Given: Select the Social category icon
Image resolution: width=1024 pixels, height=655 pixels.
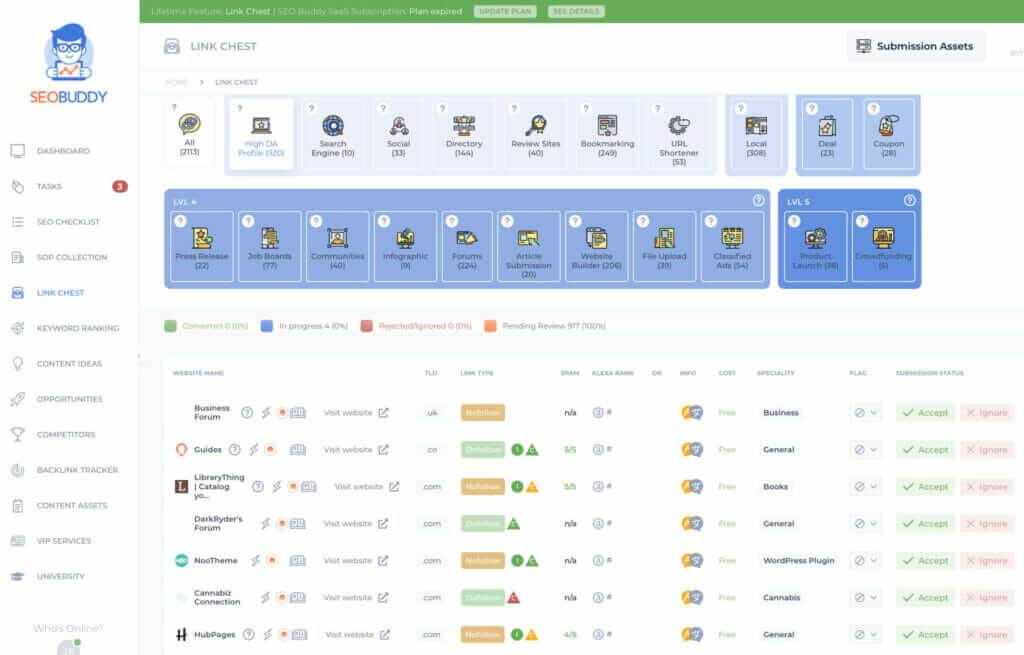Looking at the screenshot, I should (399, 125).
